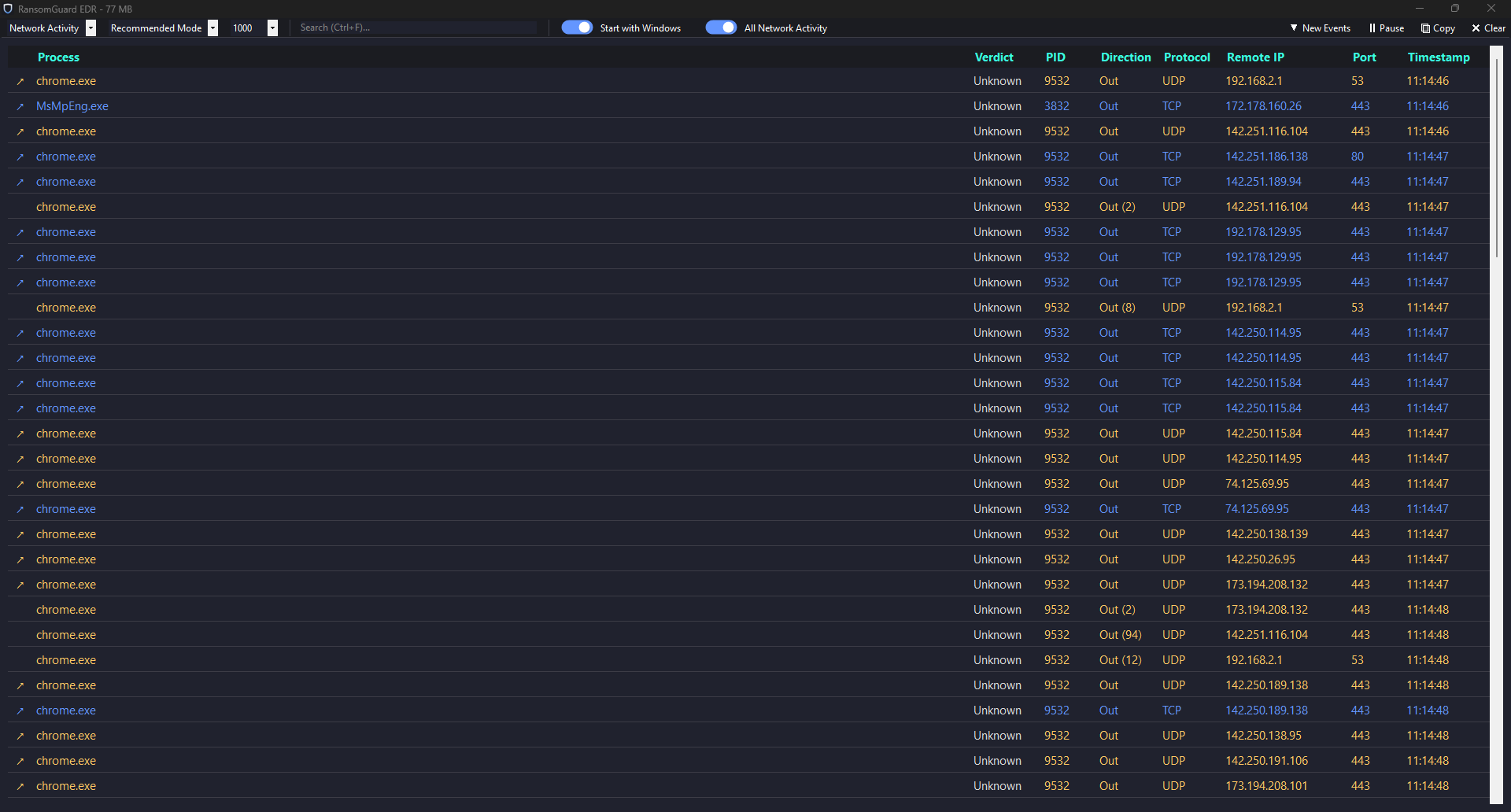The image size is (1511, 812).
Task: Click remote IP 142.250.26.95
Action: (x=1260, y=559)
